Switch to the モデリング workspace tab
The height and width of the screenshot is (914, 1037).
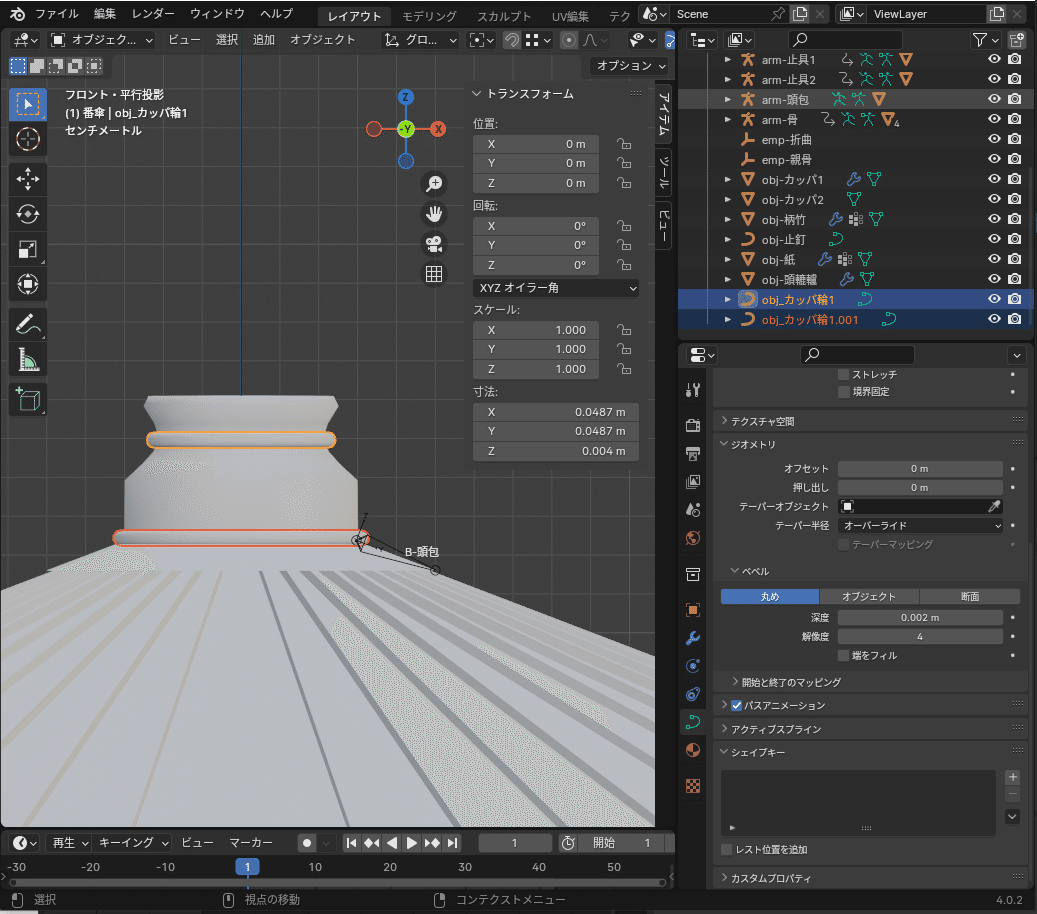429,16
